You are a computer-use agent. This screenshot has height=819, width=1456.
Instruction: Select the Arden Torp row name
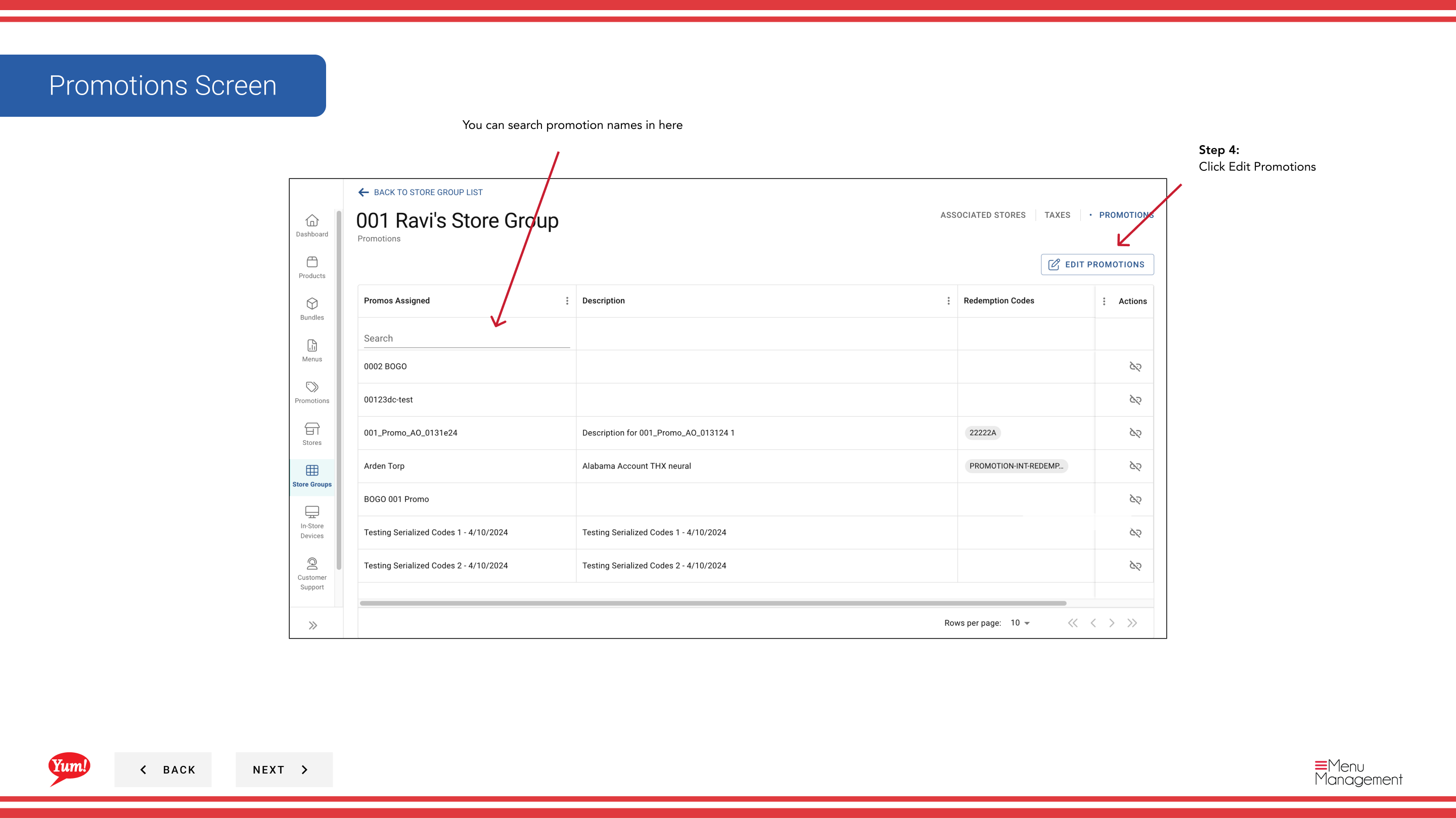[x=384, y=466]
